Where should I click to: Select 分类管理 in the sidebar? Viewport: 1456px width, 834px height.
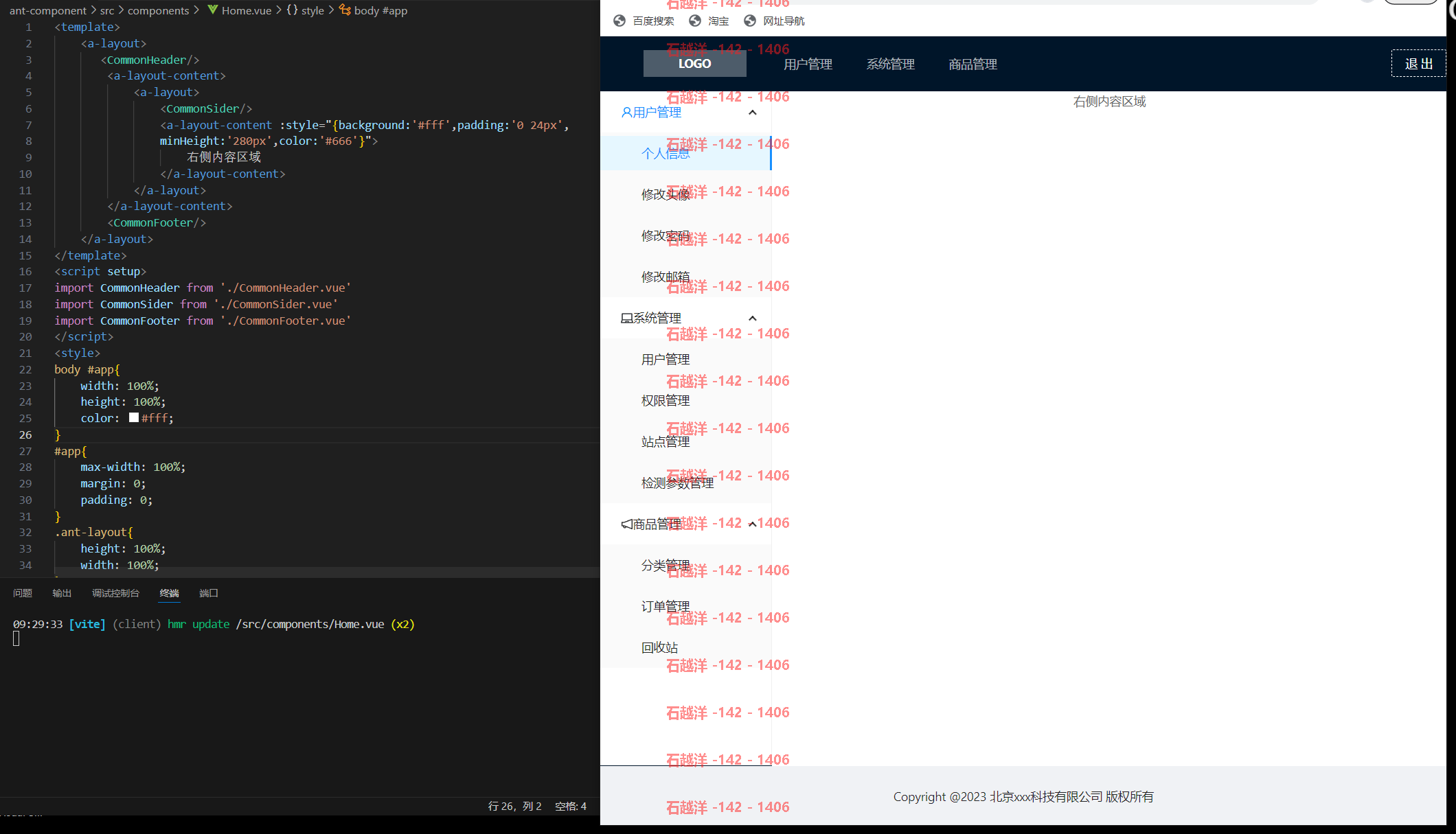coord(686,565)
